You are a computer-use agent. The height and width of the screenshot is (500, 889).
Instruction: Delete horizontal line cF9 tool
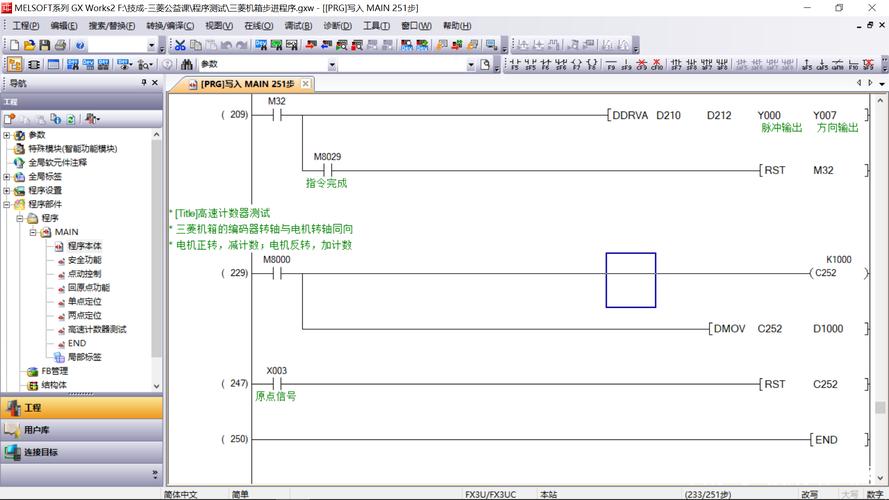pyautogui.click(x=641, y=65)
